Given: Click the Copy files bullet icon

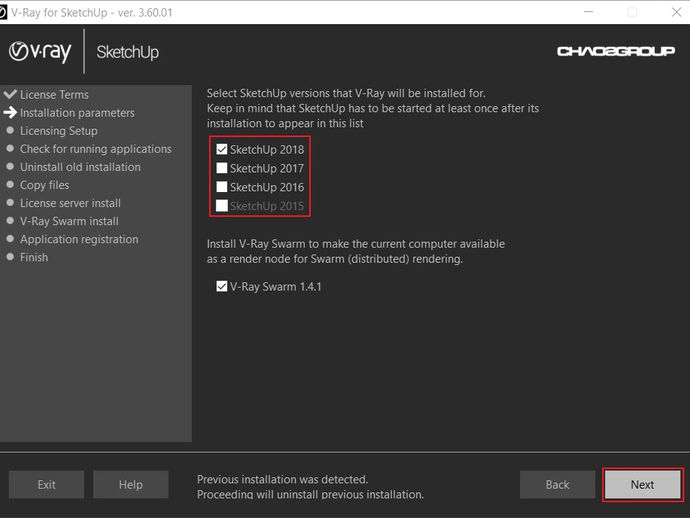Looking at the screenshot, I should (x=10, y=184).
